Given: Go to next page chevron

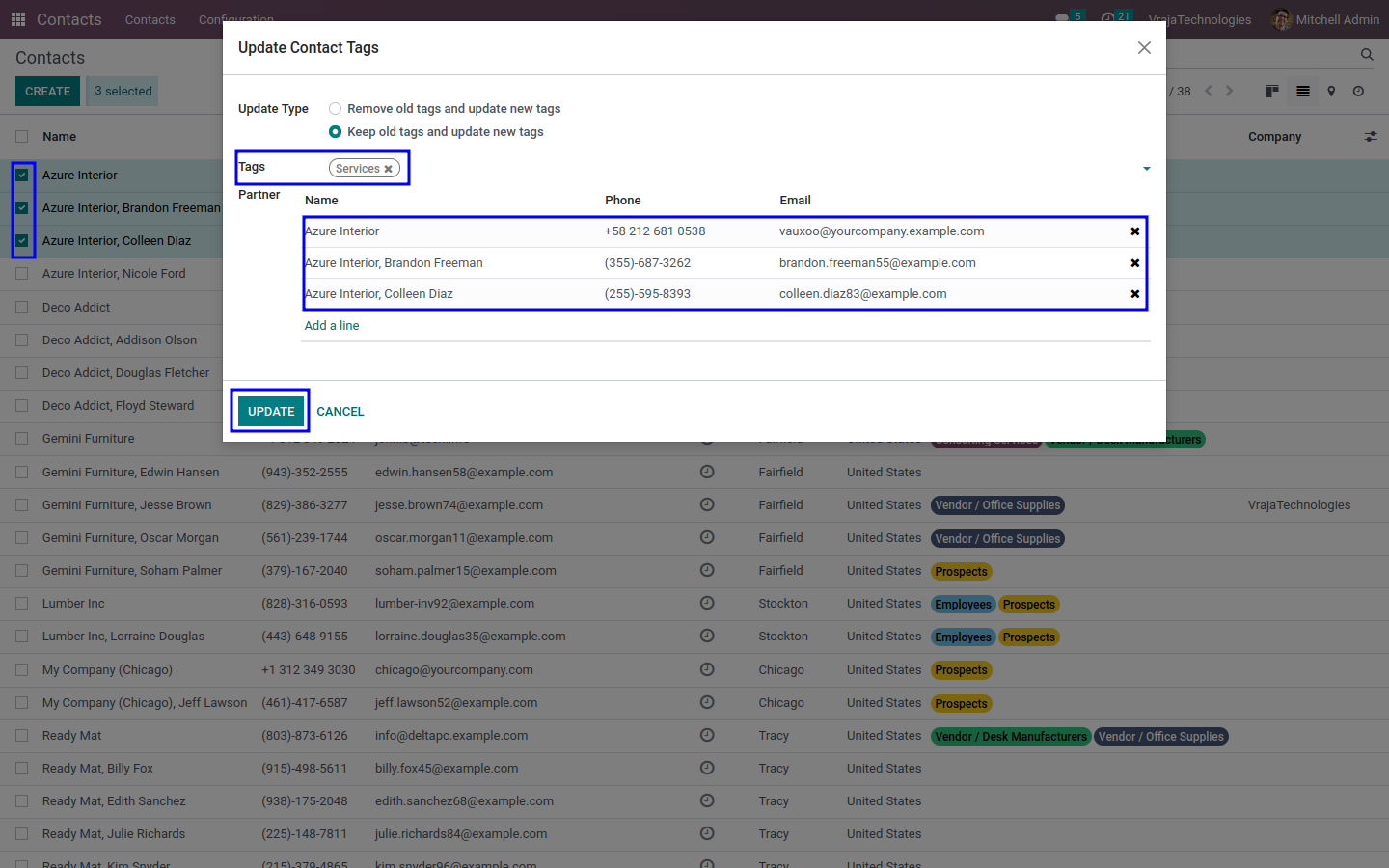Looking at the screenshot, I should pyautogui.click(x=1229, y=91).
